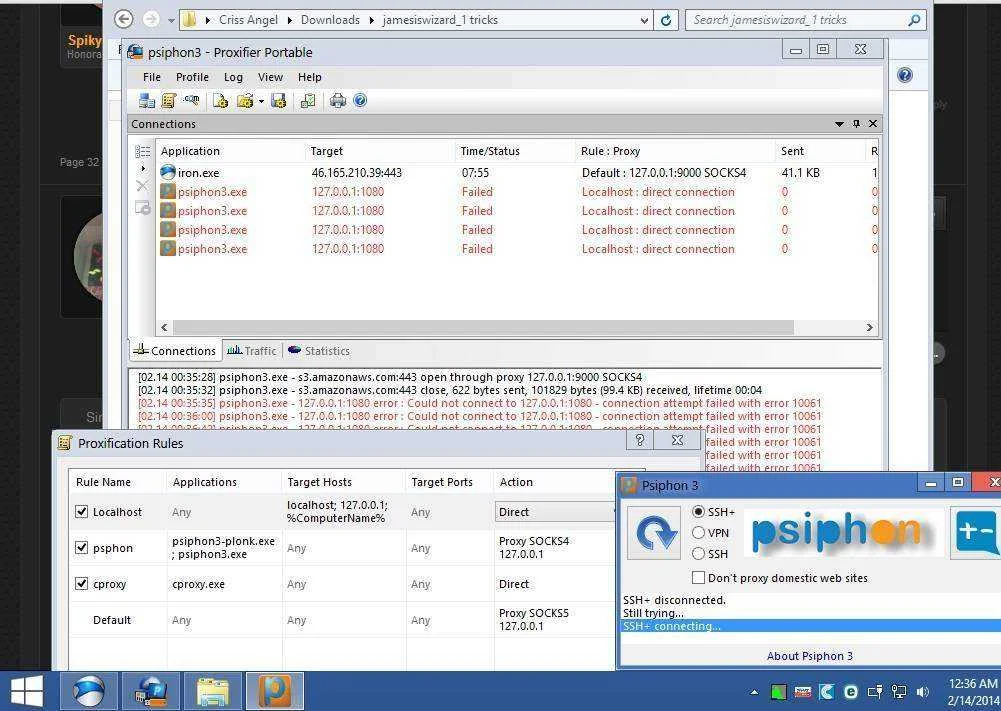This screenshot has width=1001, height=711.
Task: Switch to the Statistics tab
Action: [319, 350]
